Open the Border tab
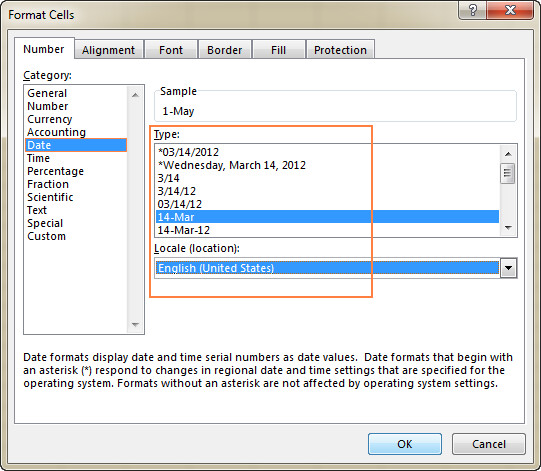This screenshot has height=471, width=541. coord(225,50)
